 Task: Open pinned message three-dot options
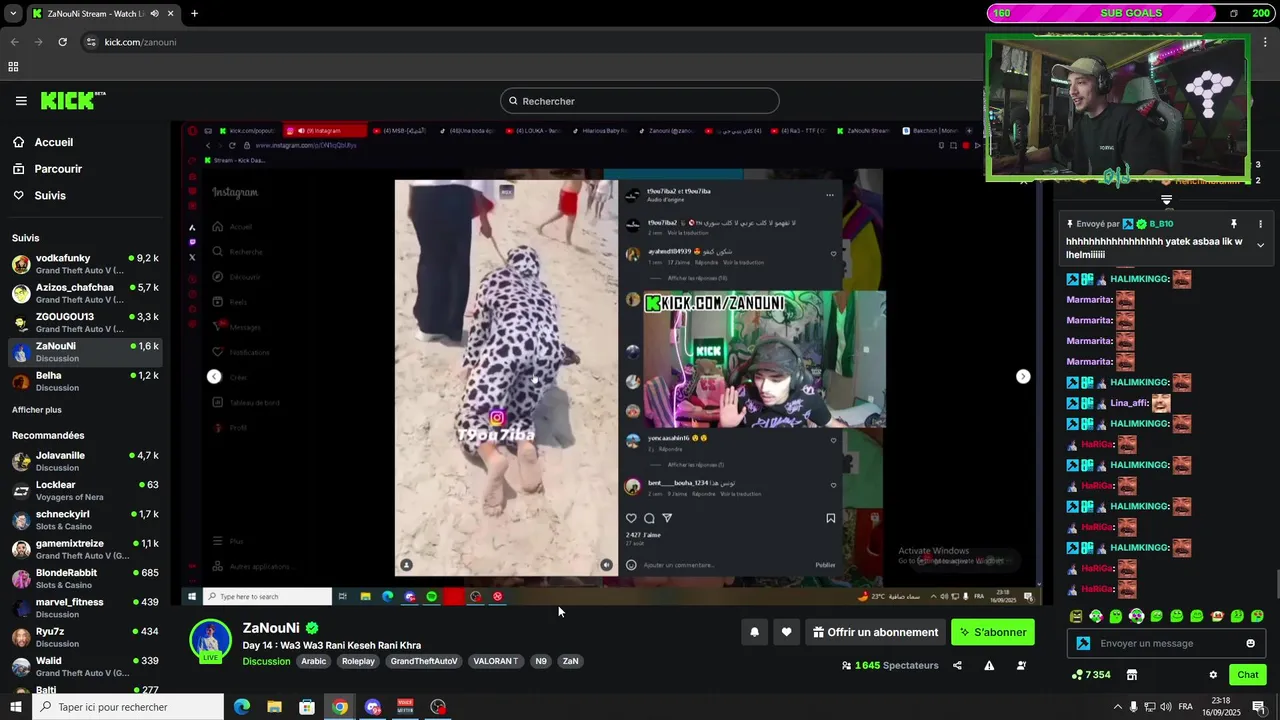(x=1260, y=224)
